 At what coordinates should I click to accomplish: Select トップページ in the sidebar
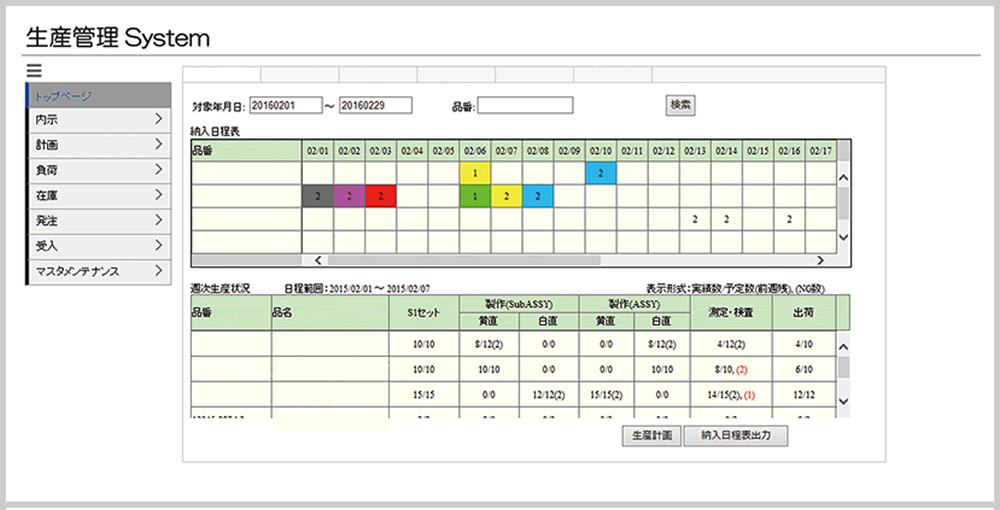coord(96,96)
